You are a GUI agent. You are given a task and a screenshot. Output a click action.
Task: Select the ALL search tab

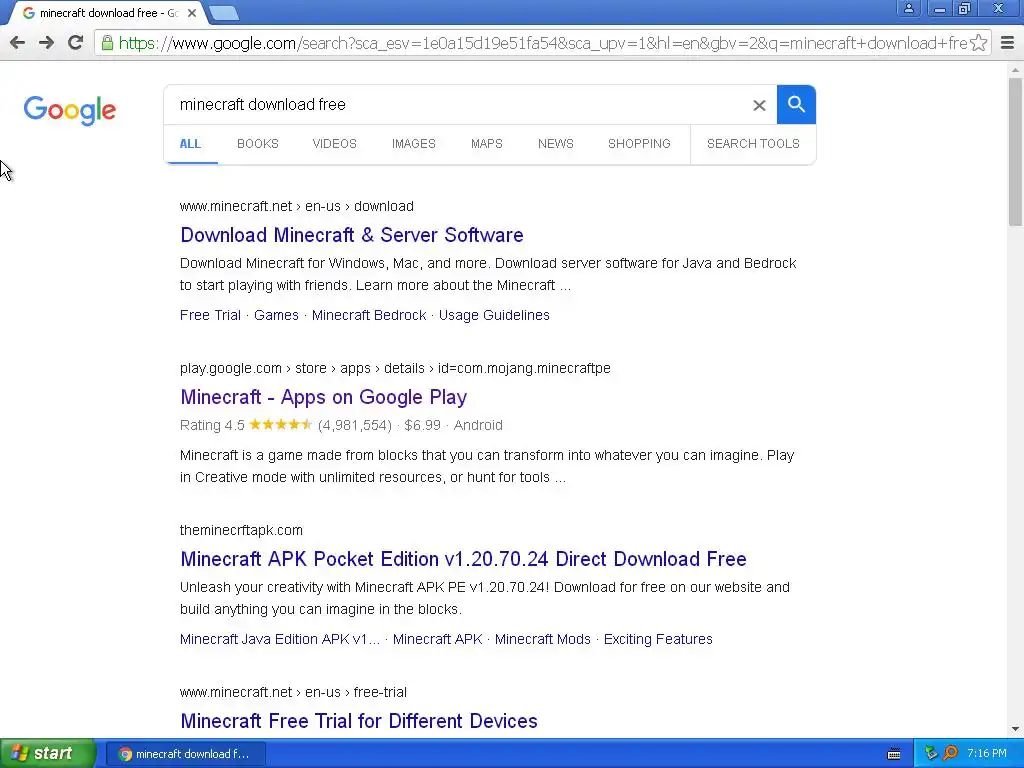coord(190,144)
